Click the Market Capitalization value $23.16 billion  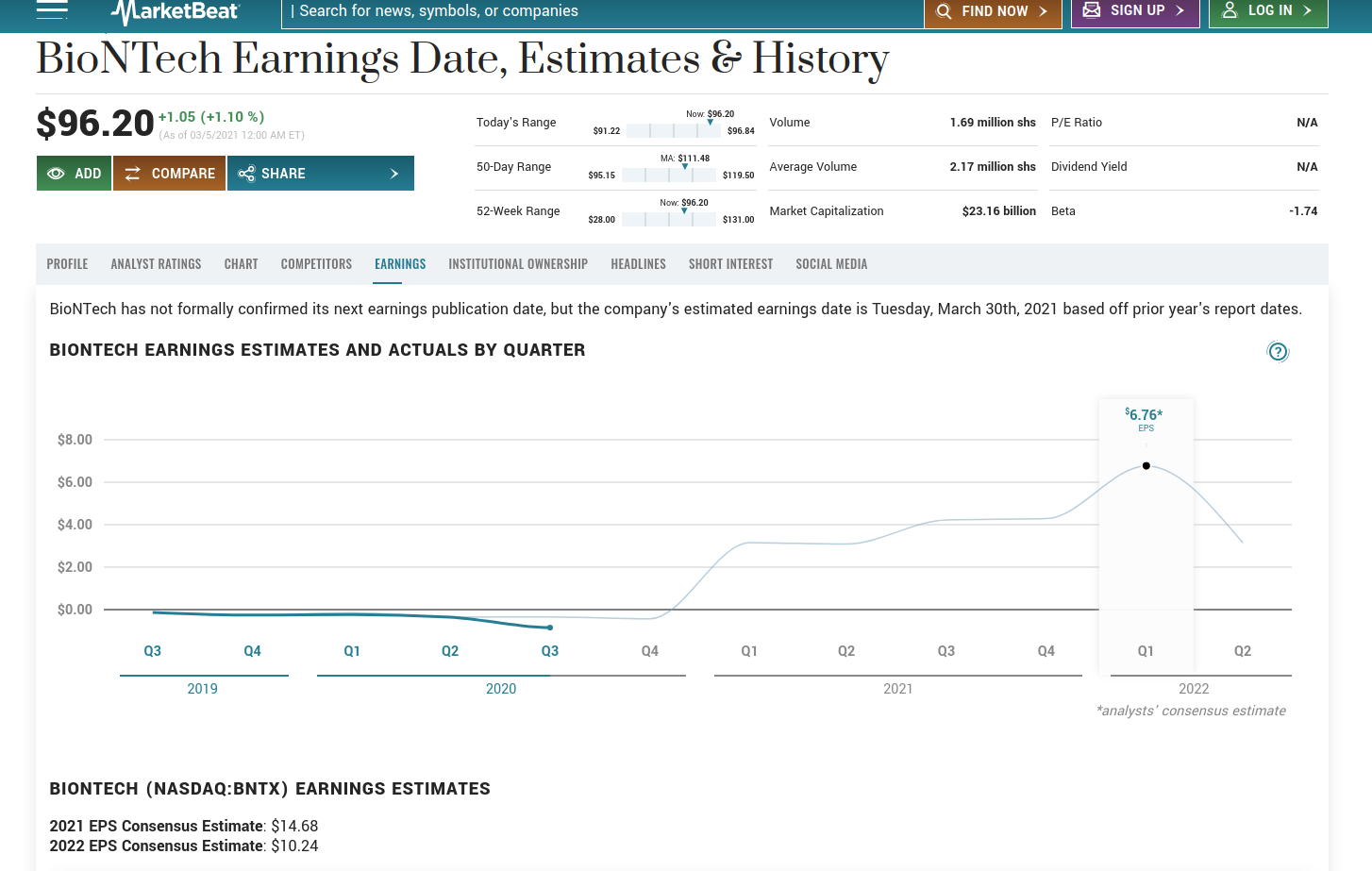(x=999, y=211)
